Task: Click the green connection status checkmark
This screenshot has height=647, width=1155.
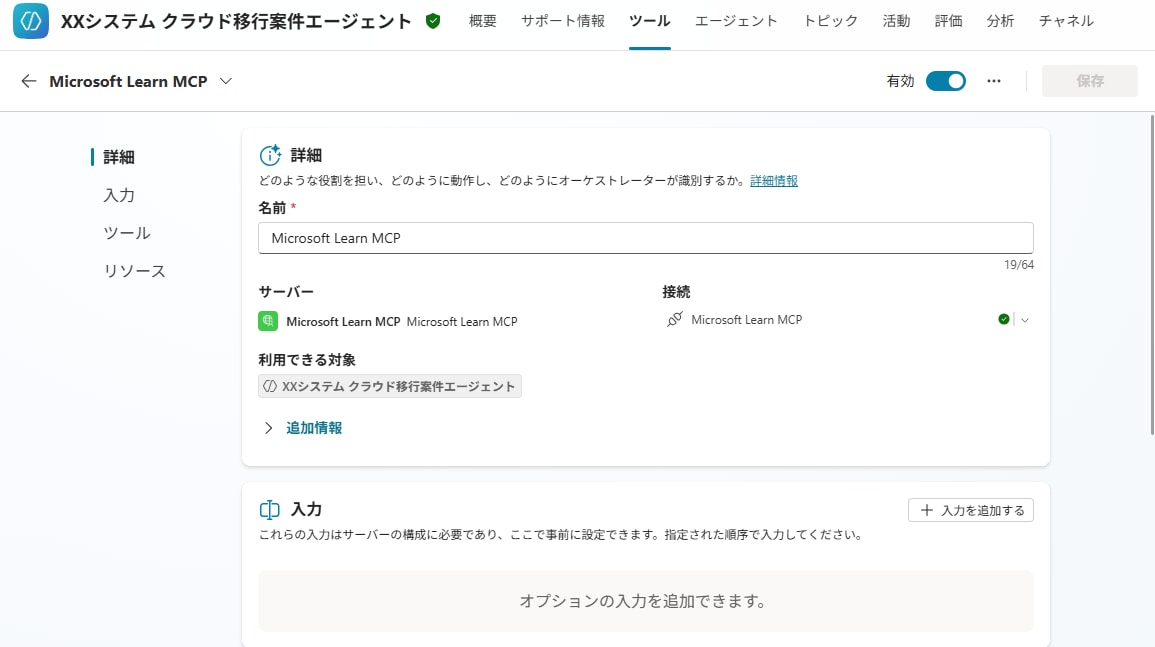Action: 1003,319
